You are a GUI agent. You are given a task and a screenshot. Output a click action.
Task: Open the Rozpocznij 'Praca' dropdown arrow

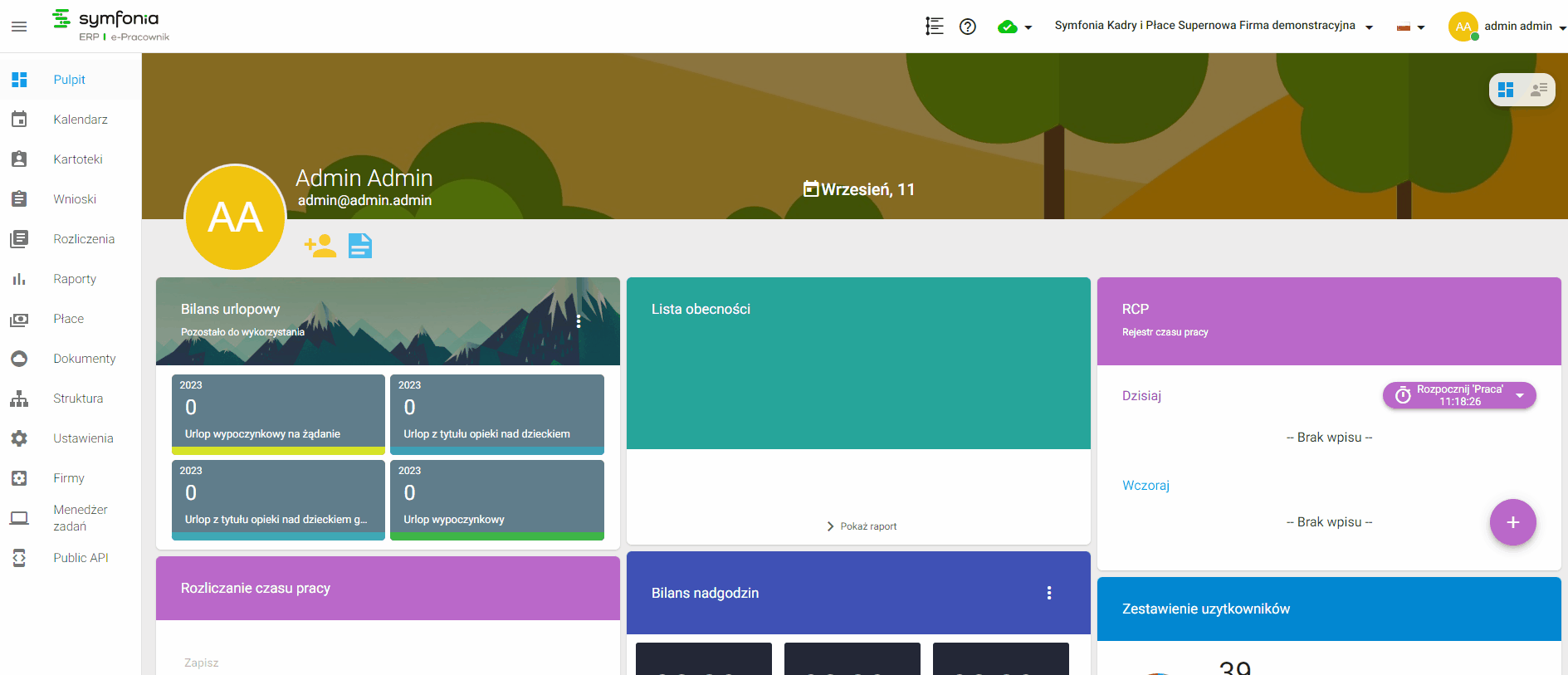1520,395
